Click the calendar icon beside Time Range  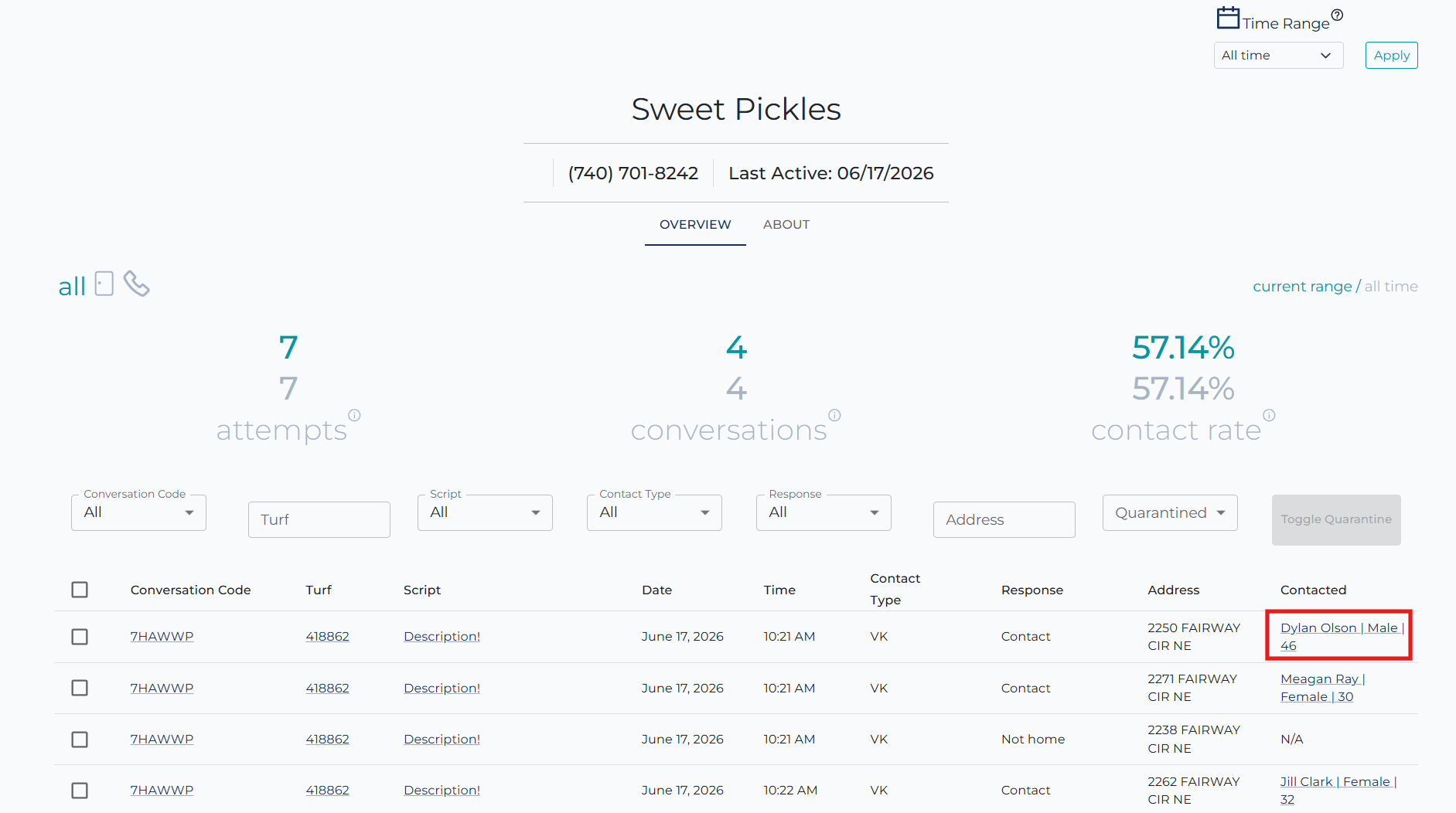1228,18
